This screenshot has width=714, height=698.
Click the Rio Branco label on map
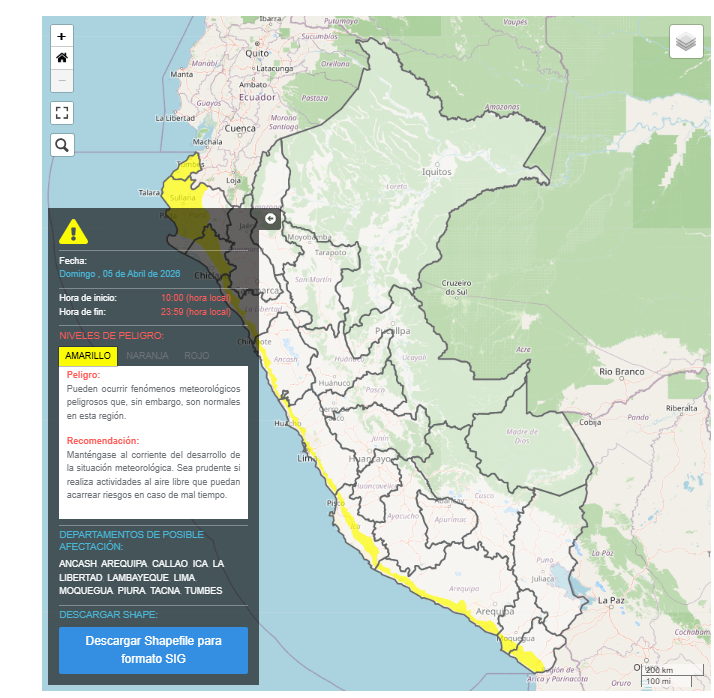tap(622, 372)
